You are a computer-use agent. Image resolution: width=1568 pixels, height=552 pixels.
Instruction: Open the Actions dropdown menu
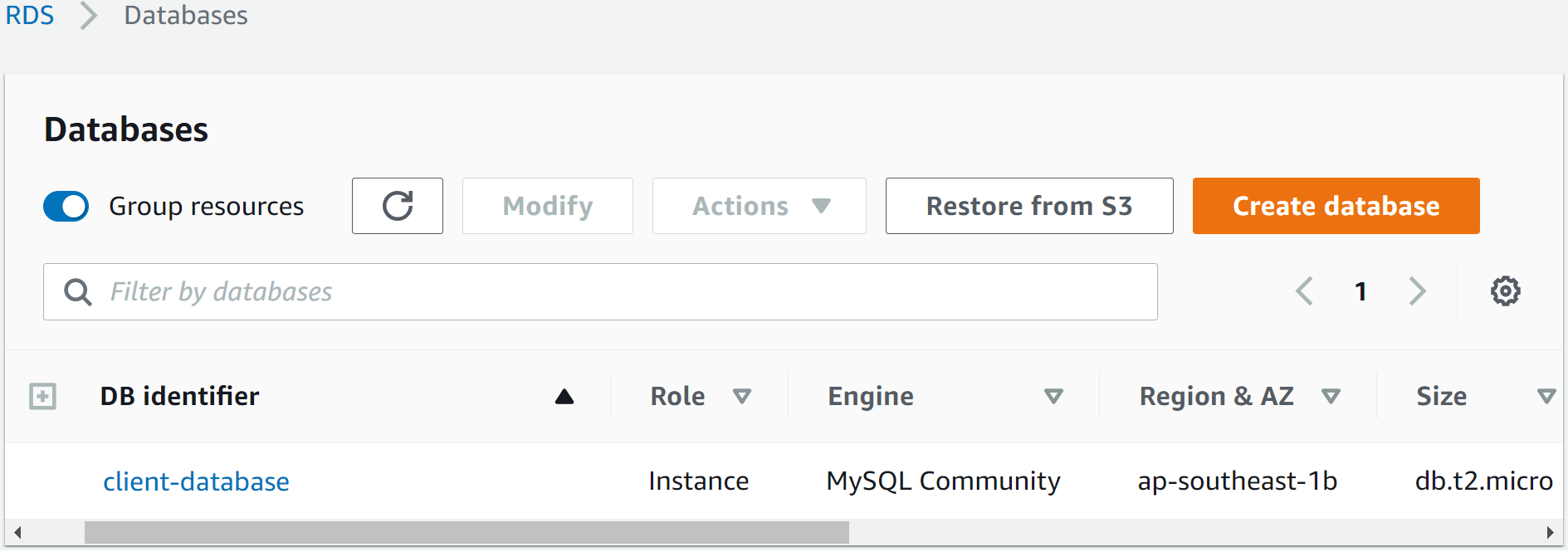[759, 206]
